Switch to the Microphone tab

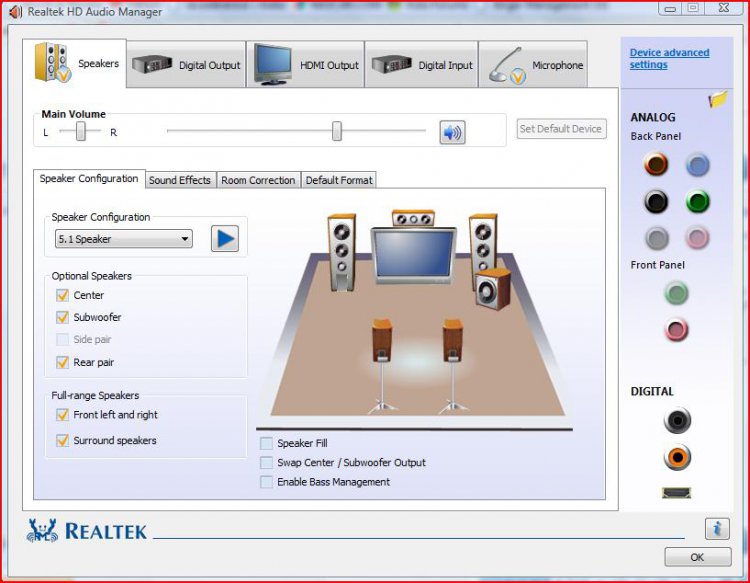pos(533,65)
